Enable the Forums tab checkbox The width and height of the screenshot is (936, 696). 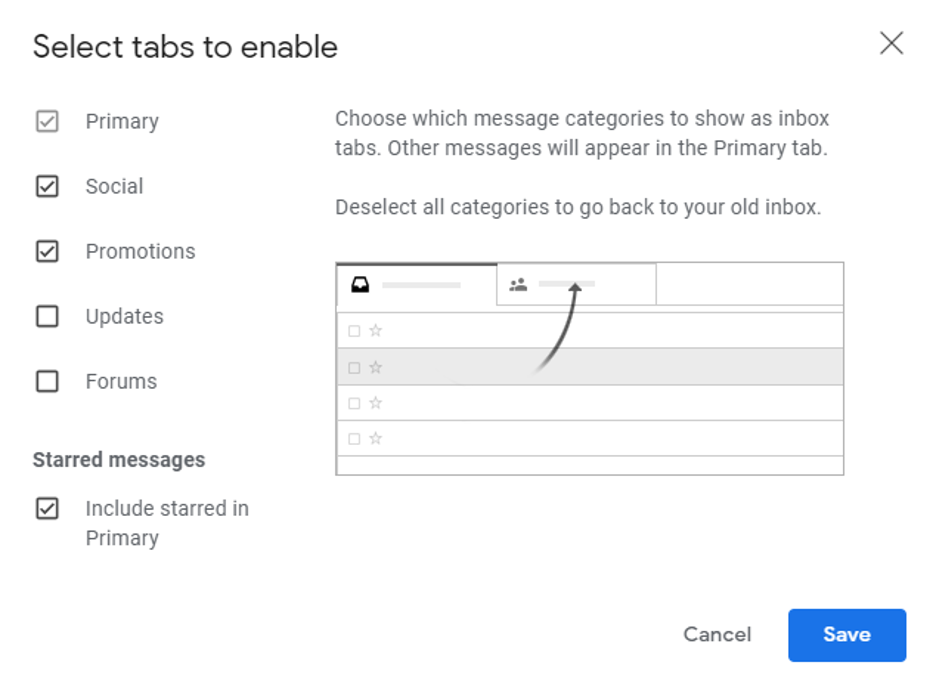tap(47, 381)
